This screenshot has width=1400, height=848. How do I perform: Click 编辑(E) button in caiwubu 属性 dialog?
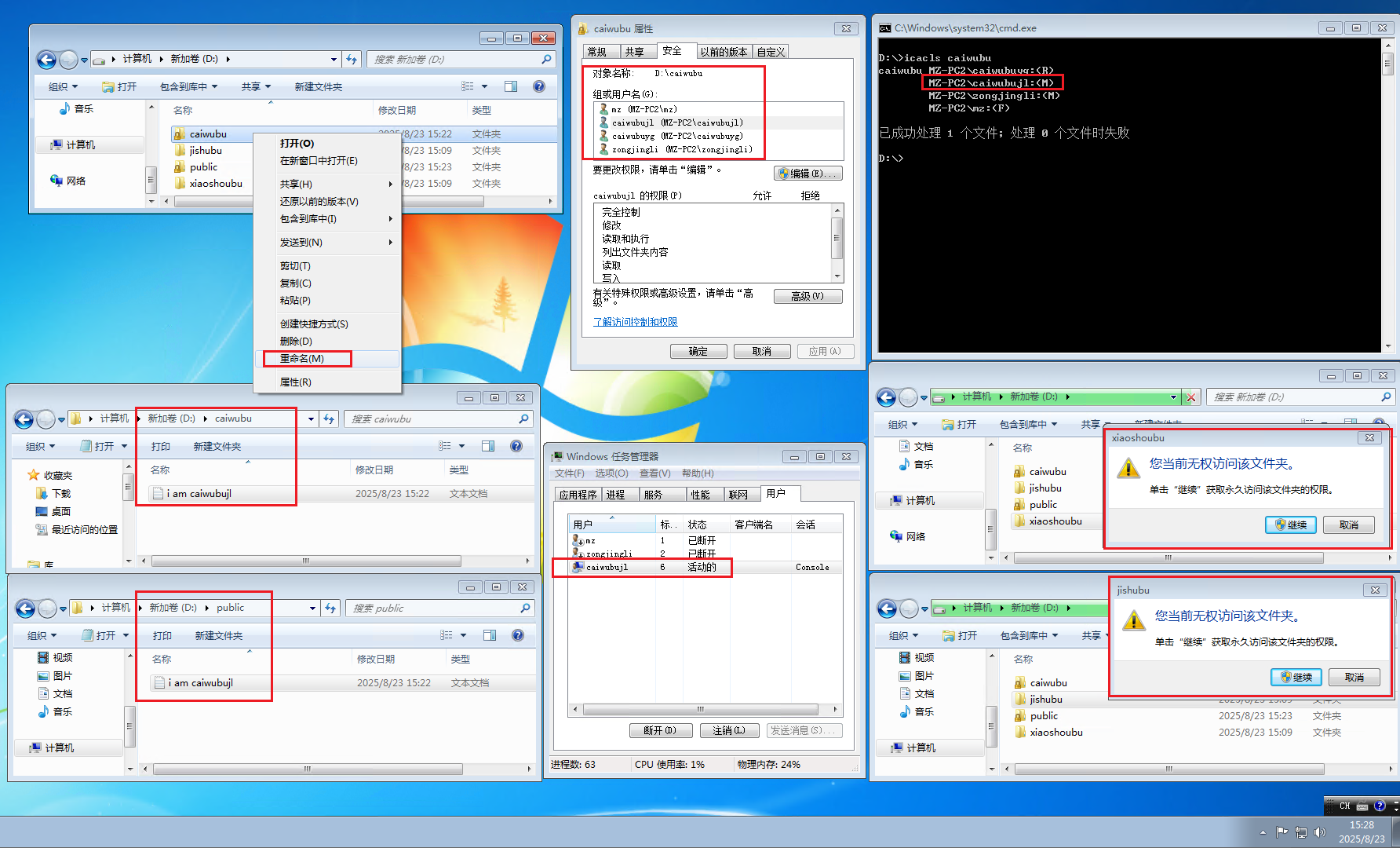pos(808,174)
